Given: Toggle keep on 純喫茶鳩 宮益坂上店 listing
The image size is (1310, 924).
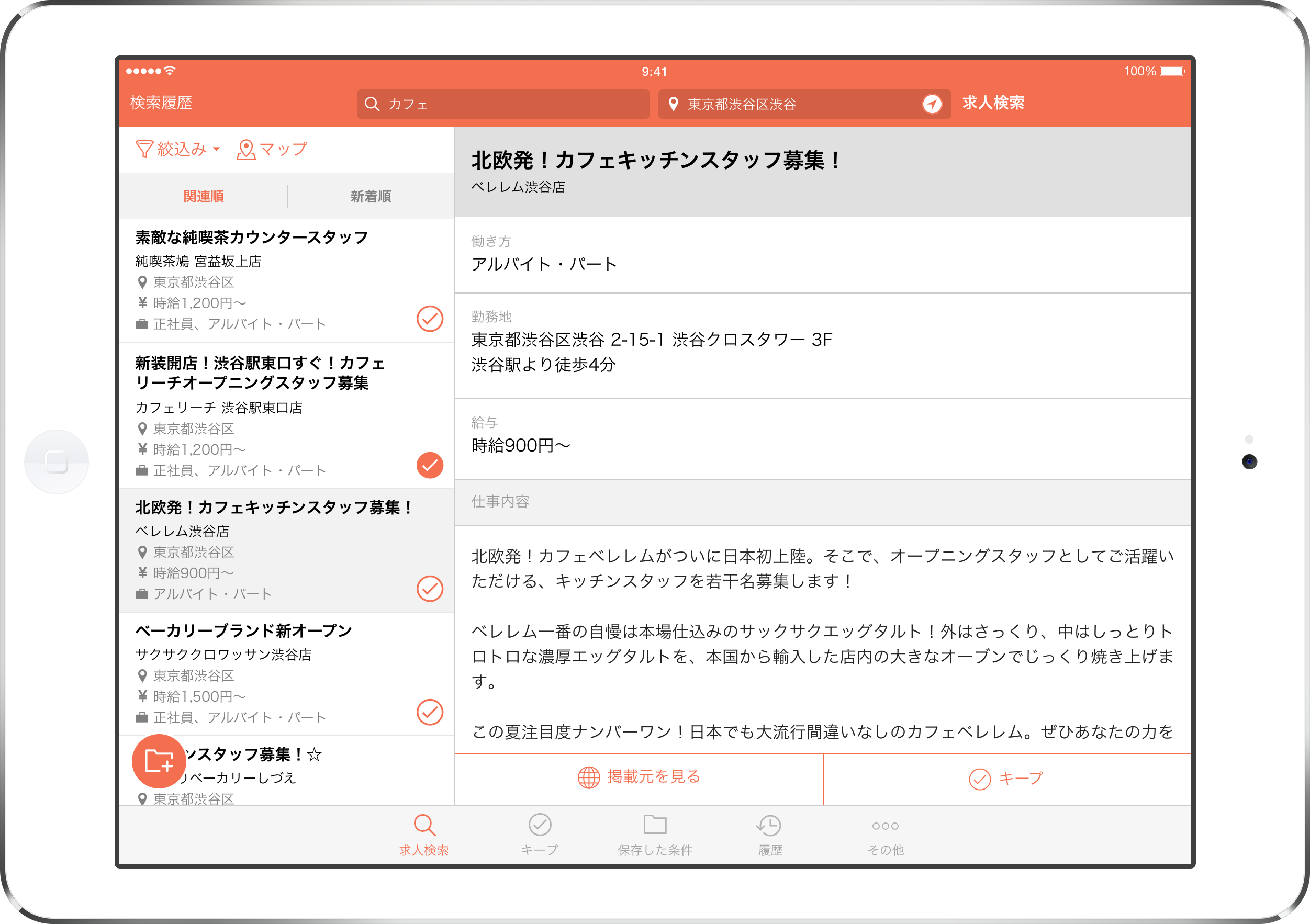Looking at the screenshot, I should (430, 319).
